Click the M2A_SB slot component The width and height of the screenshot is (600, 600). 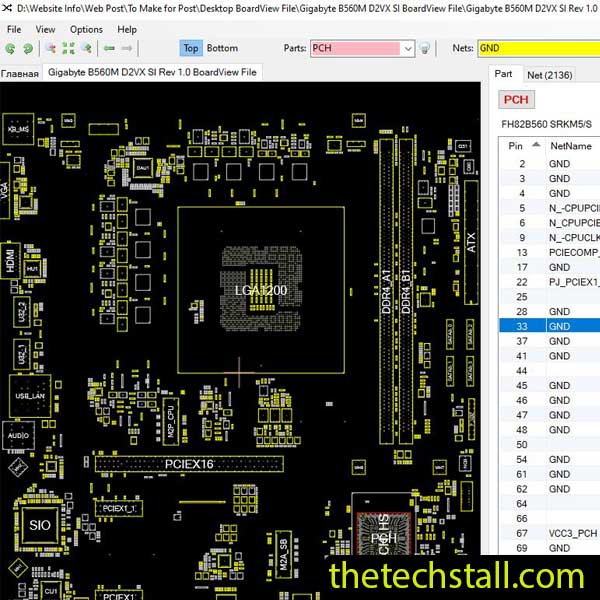(284, 554)
